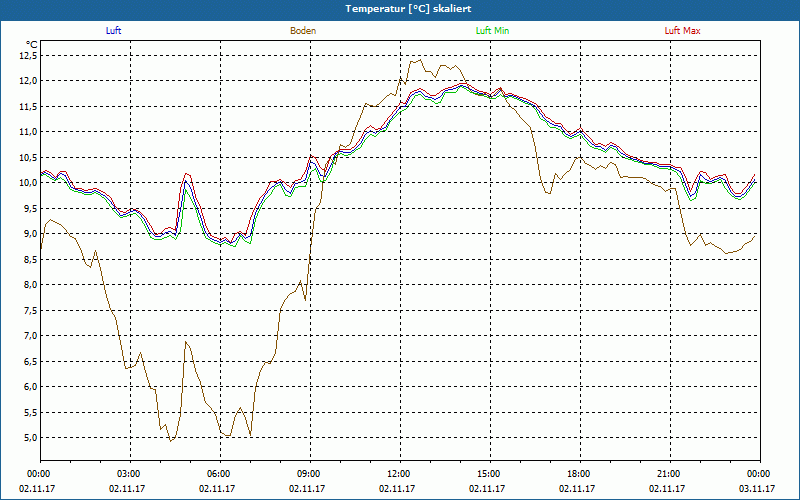Click the 11,0 y-axis value

28,132
